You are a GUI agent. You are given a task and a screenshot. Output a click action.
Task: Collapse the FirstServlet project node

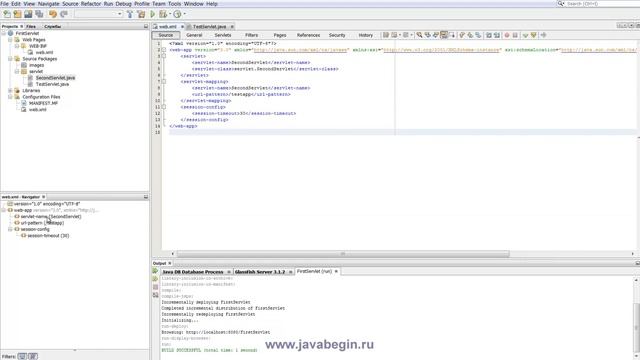point(4,33)
